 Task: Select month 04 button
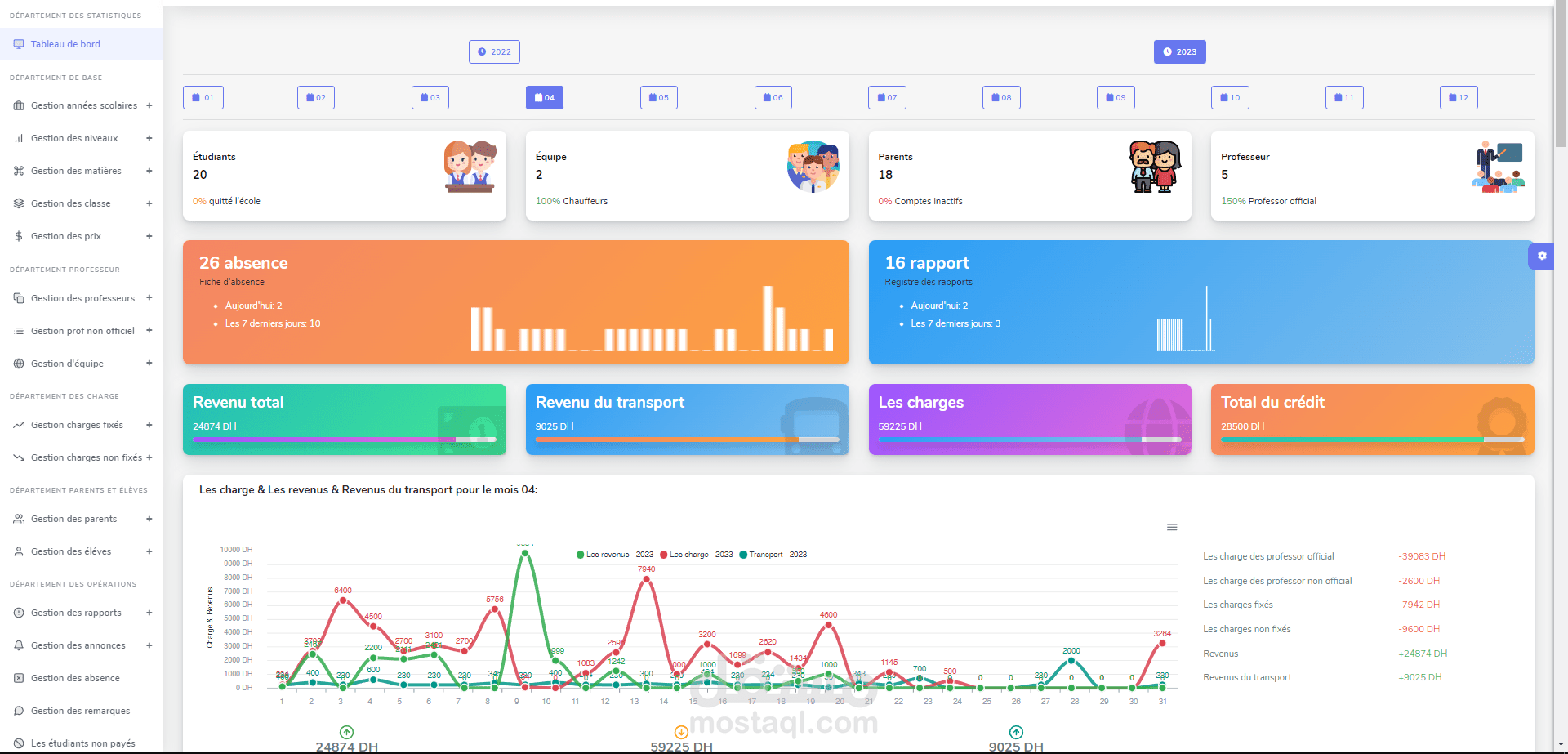coord(545,97)
